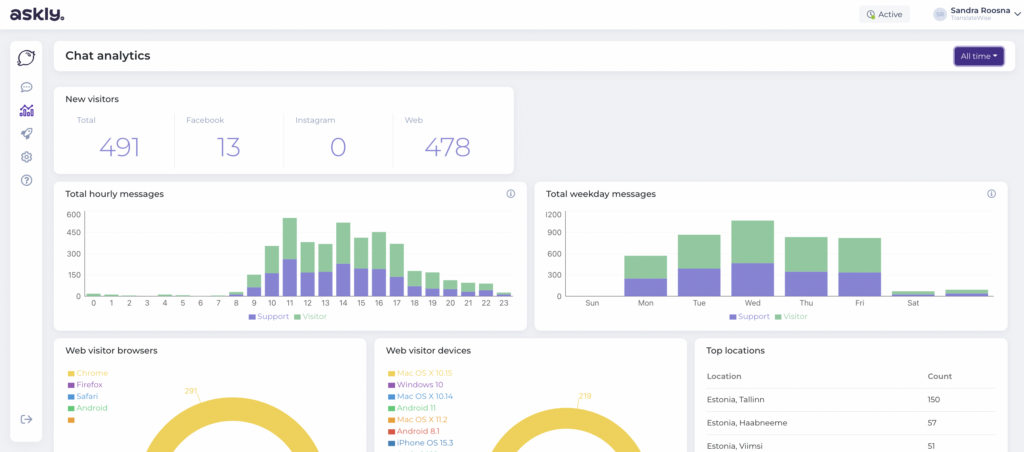
Task: Toggle Android in the browsers legend
Action: click(88, 408)
